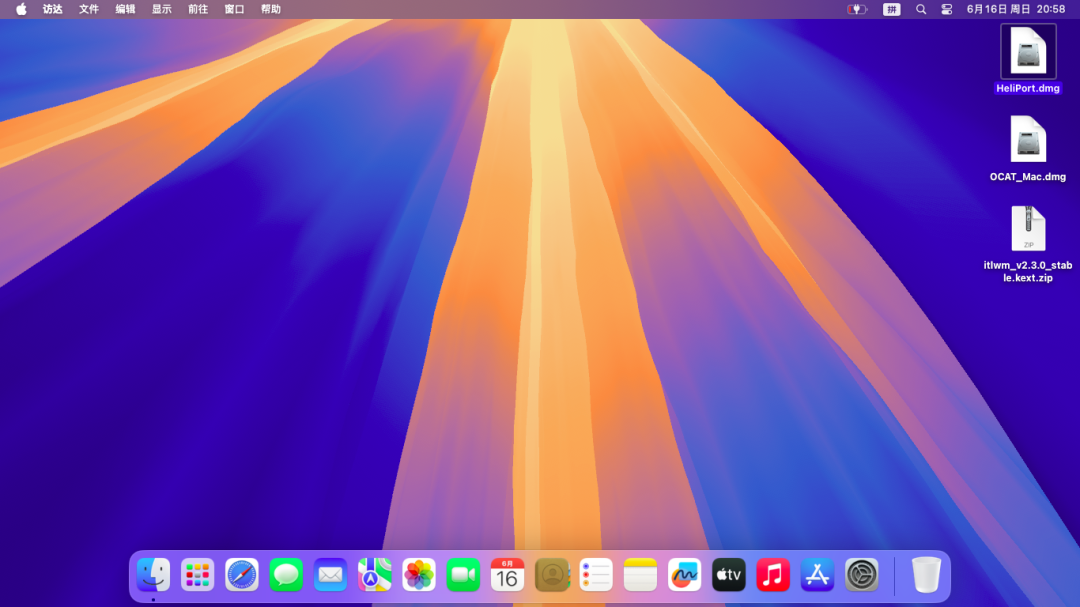1080x607 pixels.
Task: Open the Messages app
Action: (286, 575)
